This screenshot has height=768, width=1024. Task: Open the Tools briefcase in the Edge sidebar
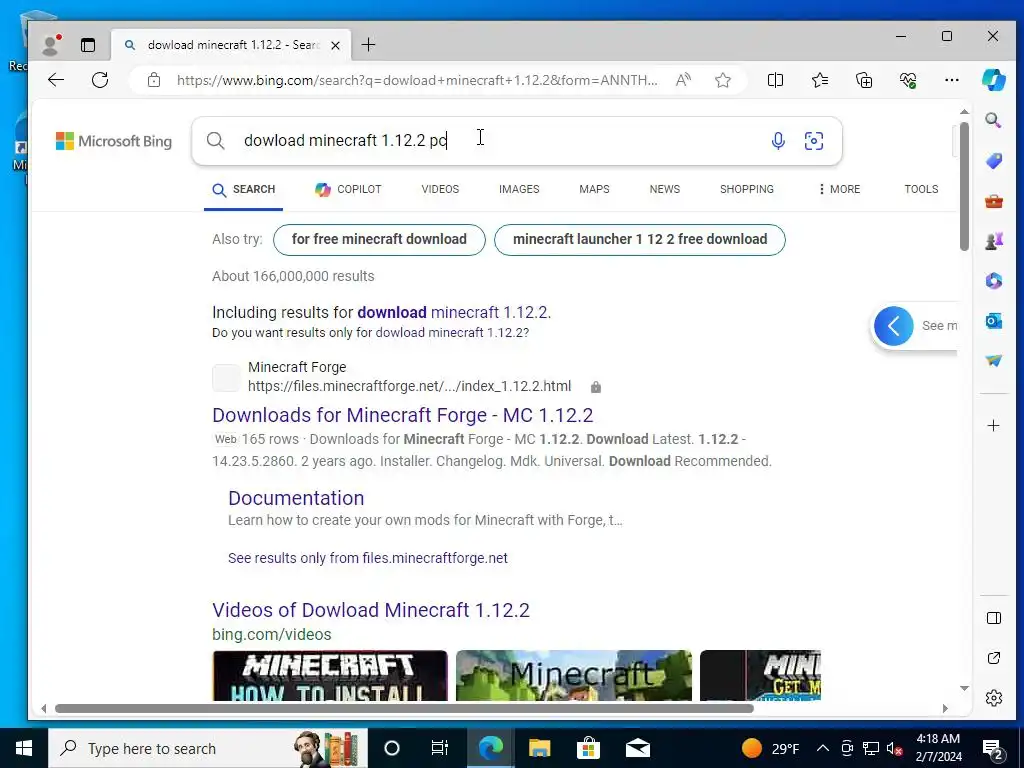point(993,201)
